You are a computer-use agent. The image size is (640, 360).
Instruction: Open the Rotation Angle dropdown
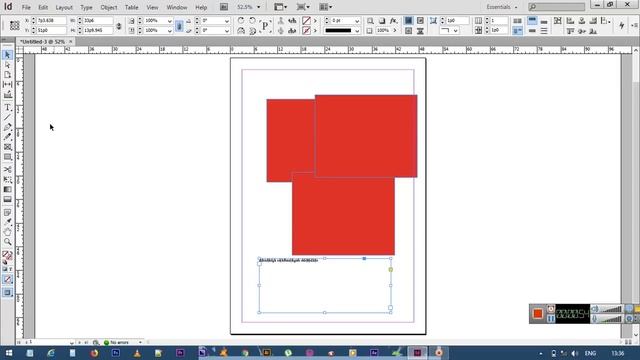coord(227,20)
